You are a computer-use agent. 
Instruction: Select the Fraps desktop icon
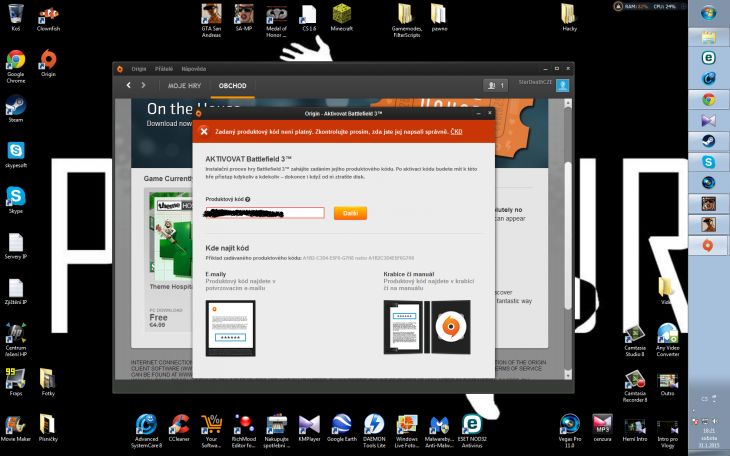click(x=16, y=382)
